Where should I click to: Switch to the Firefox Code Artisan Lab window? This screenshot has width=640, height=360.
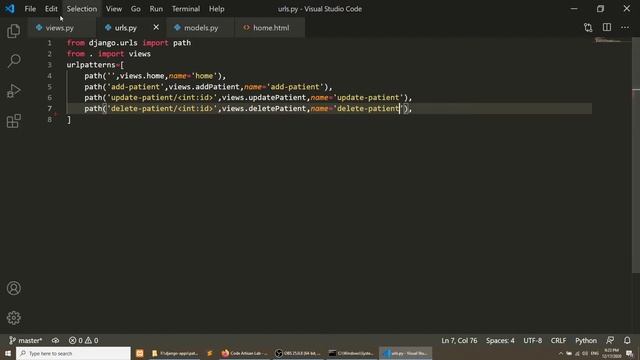pyautogui.click(x=244, y=353)
